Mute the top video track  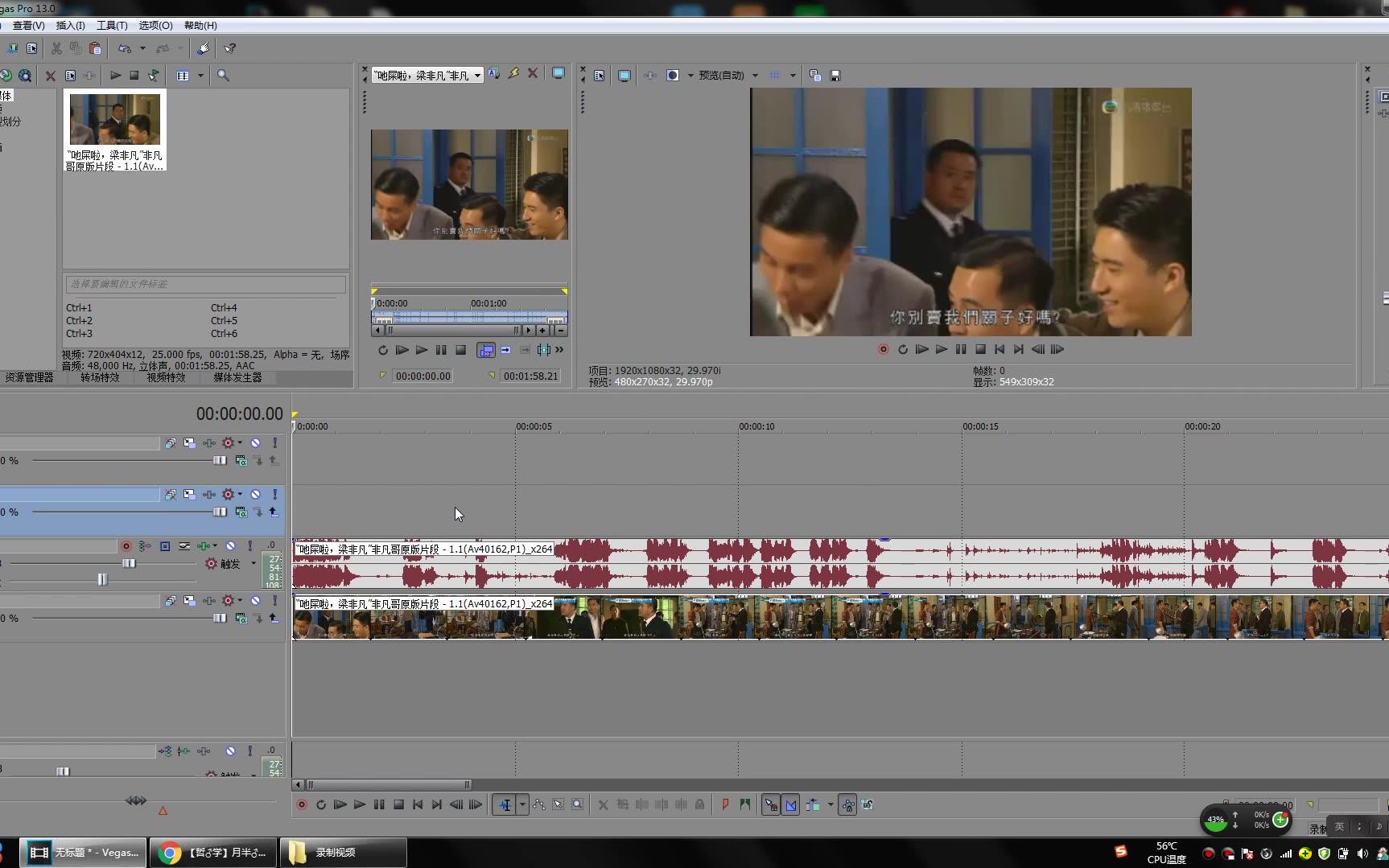tap(255, 443)
